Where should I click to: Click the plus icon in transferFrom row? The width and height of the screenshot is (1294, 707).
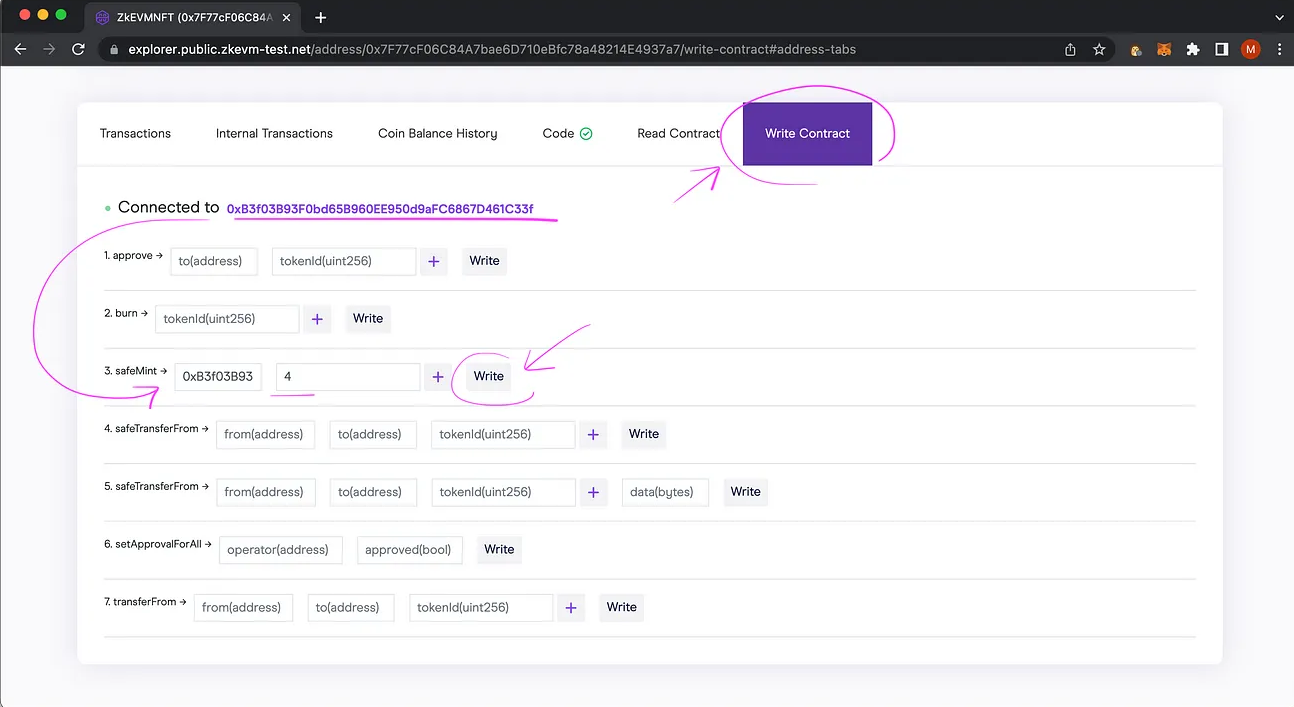570,607
